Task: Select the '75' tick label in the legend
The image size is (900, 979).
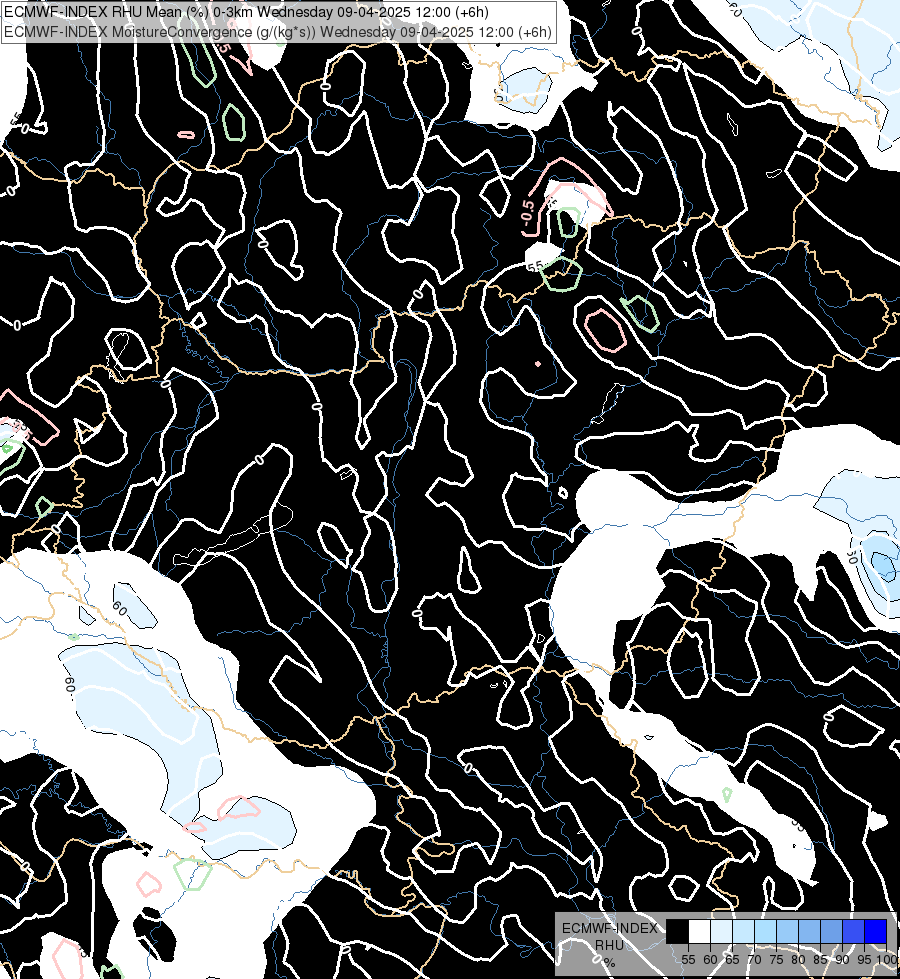Action: click(776, 960)
